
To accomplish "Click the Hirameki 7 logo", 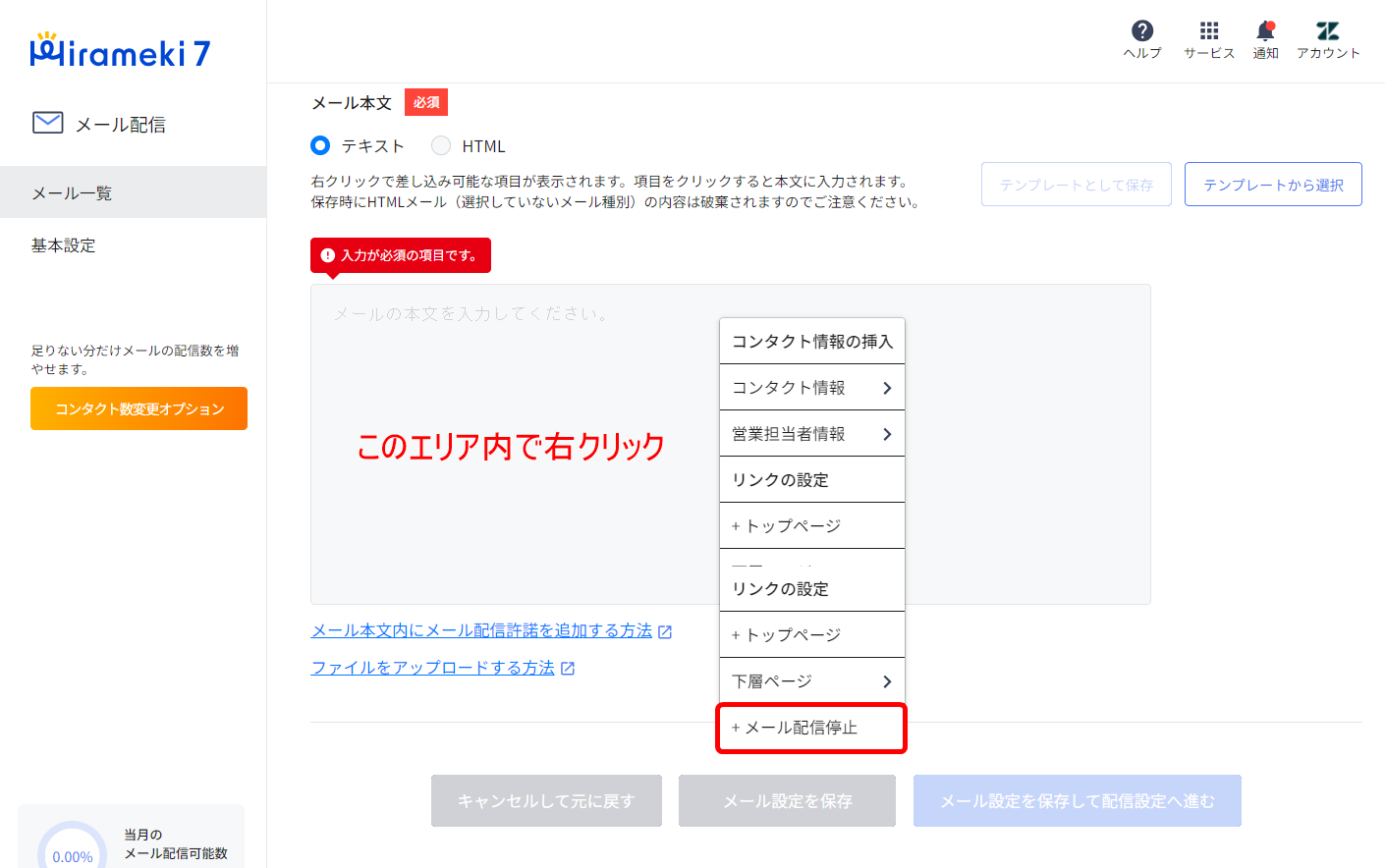I will [120, 52].
